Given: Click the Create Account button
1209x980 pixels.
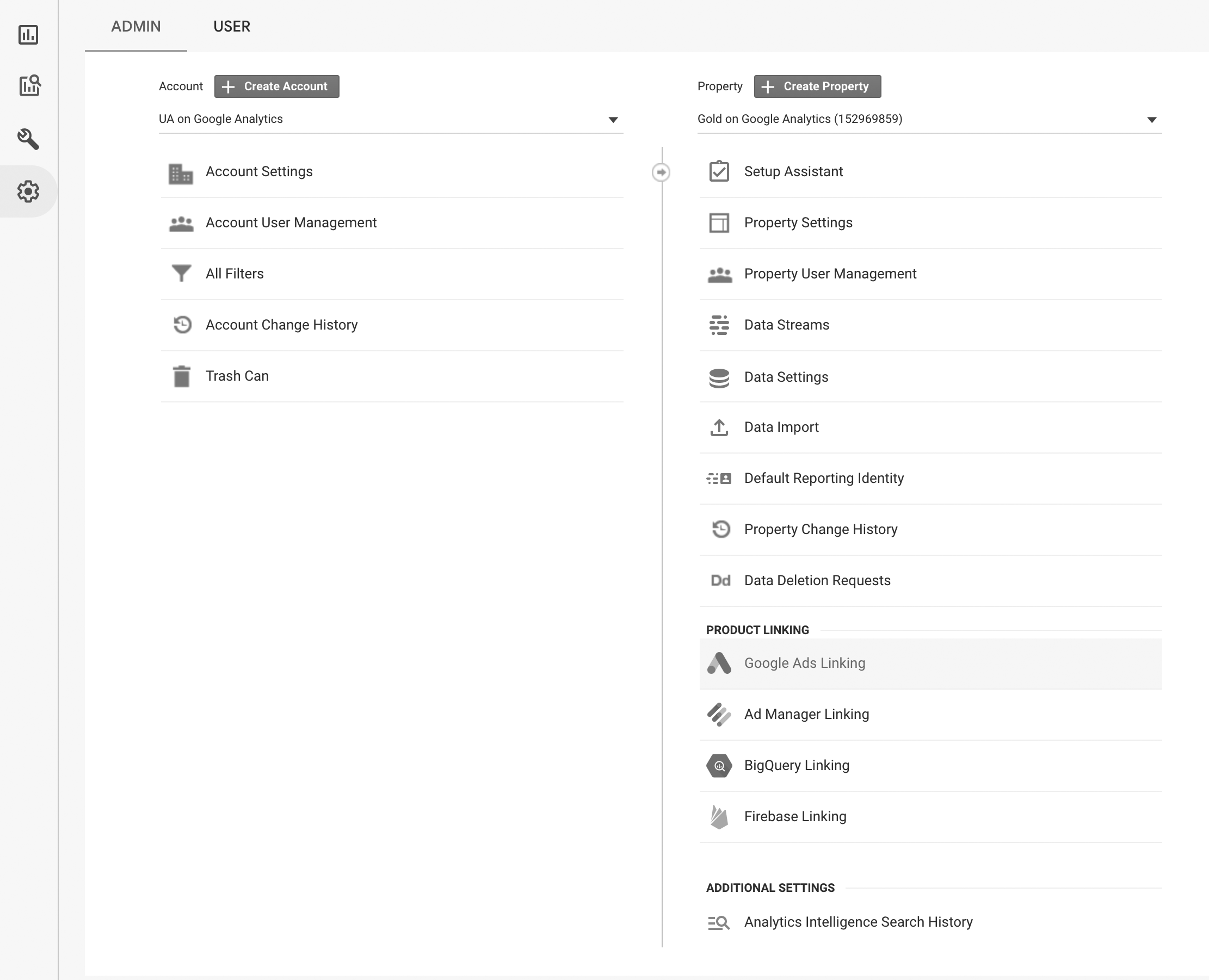Looking at the screenshot, I should click(277, 86).
